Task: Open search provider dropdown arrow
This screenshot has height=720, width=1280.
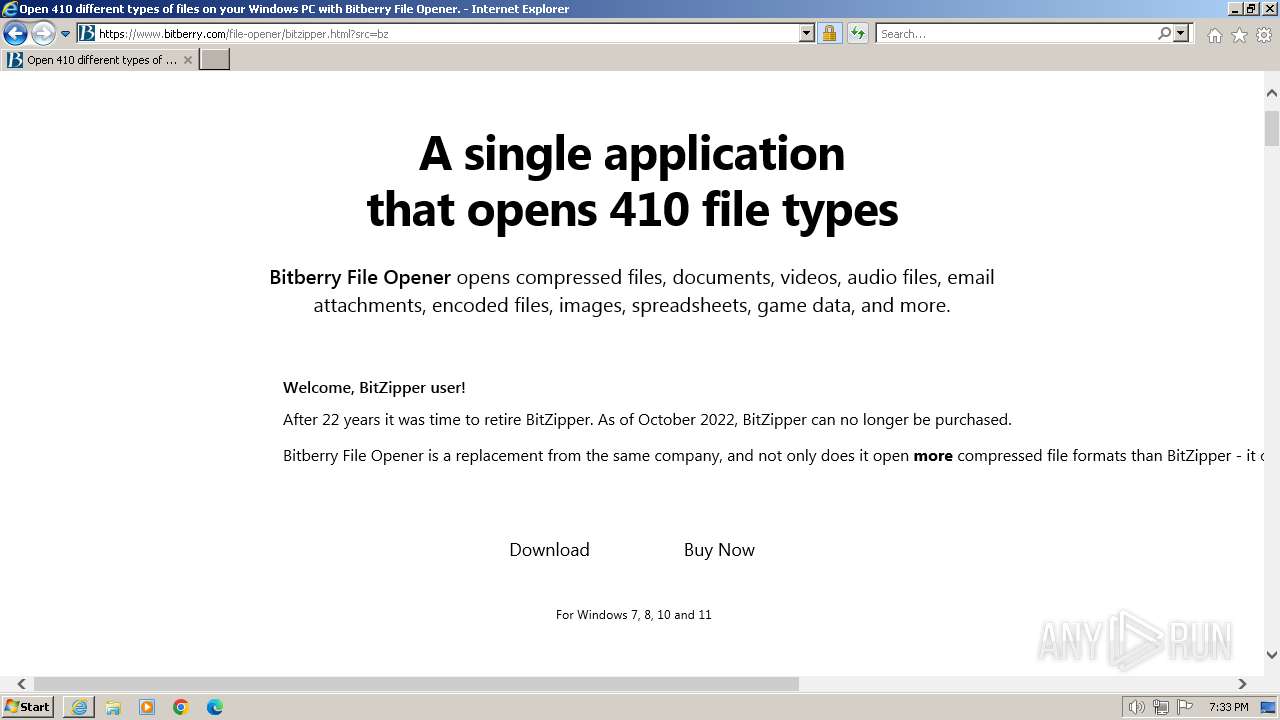Action: pyautogui.click(x=1181, y=33)
